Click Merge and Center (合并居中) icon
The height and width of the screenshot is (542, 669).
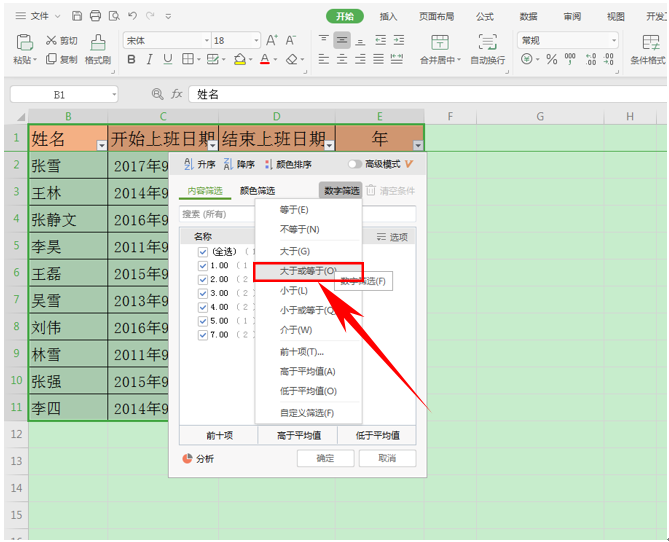coord(440,43)
